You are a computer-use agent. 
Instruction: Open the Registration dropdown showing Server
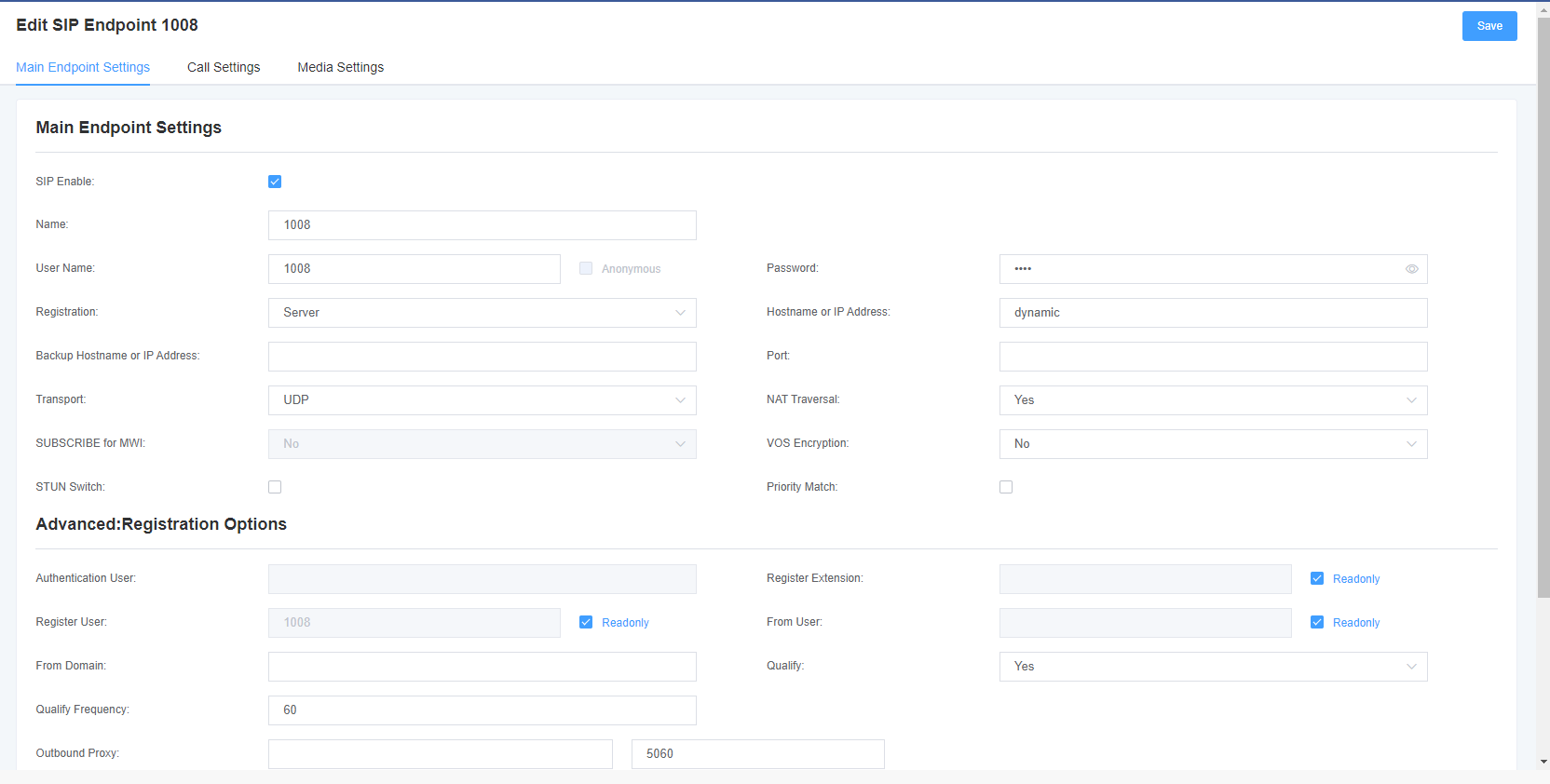483,313
